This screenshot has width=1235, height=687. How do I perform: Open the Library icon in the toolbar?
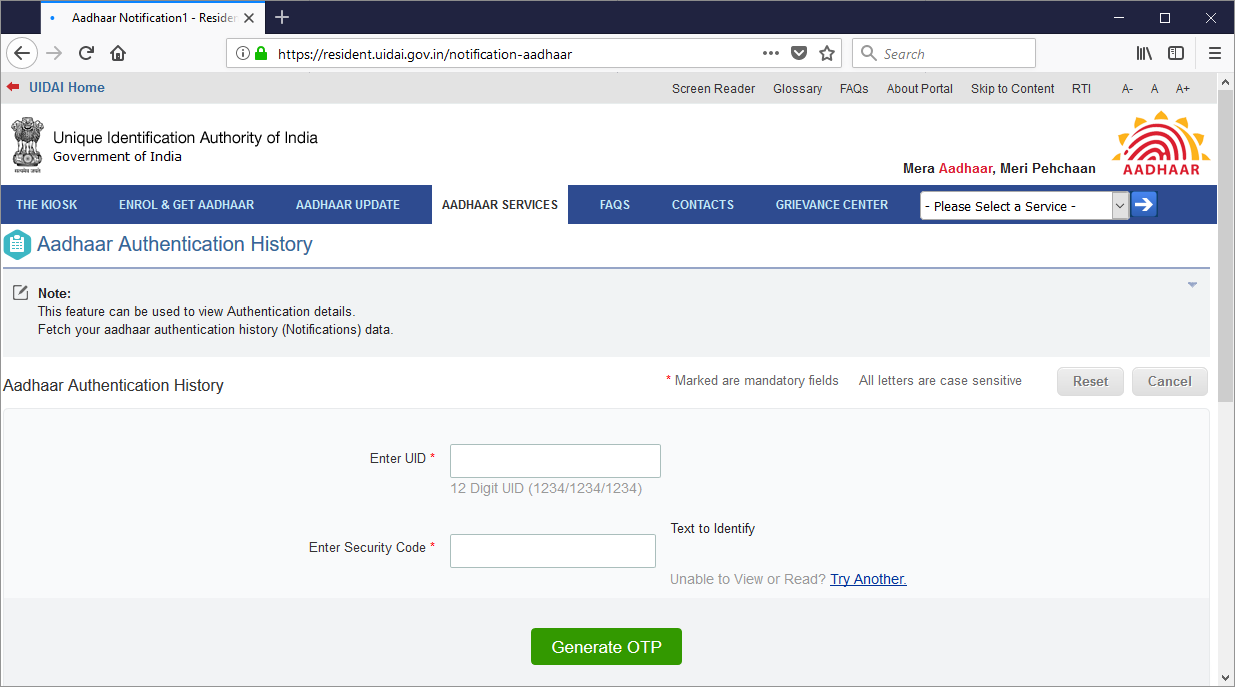(1143, 53)
